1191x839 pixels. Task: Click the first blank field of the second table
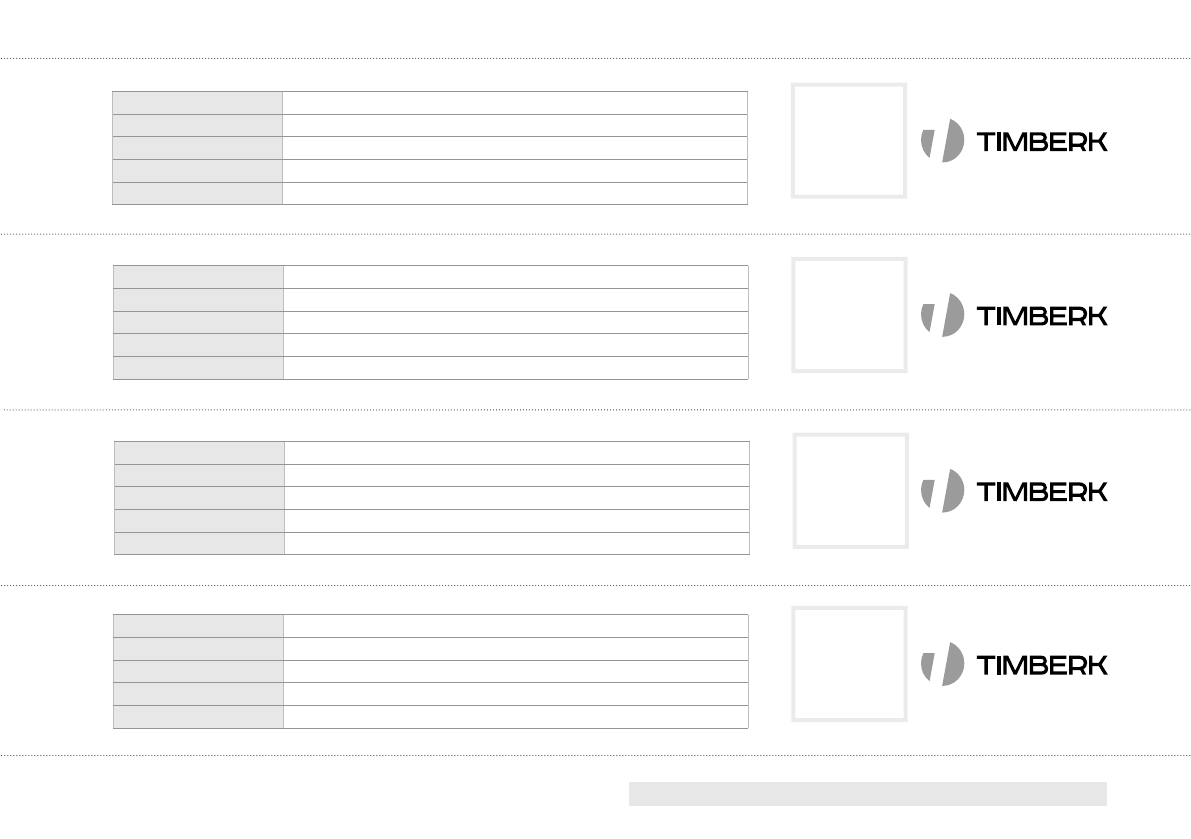[x=515, y=277]
